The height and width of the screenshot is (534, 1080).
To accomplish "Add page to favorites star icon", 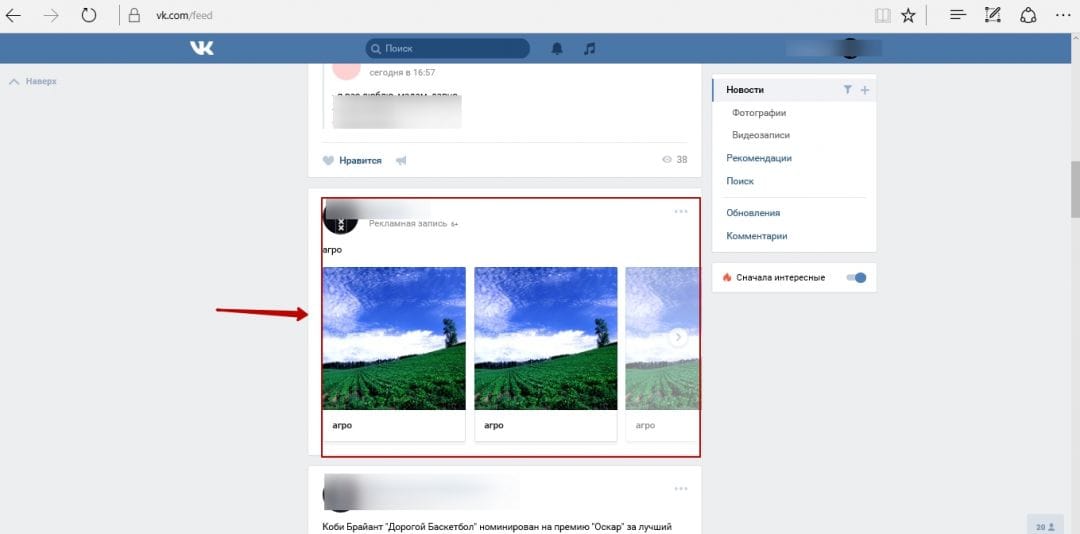I will [908, 15].
